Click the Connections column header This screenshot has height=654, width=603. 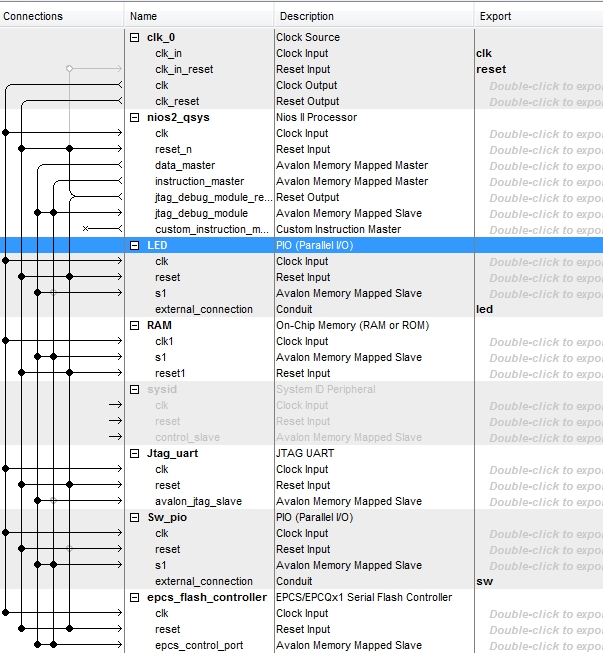[x=33, y=16]
